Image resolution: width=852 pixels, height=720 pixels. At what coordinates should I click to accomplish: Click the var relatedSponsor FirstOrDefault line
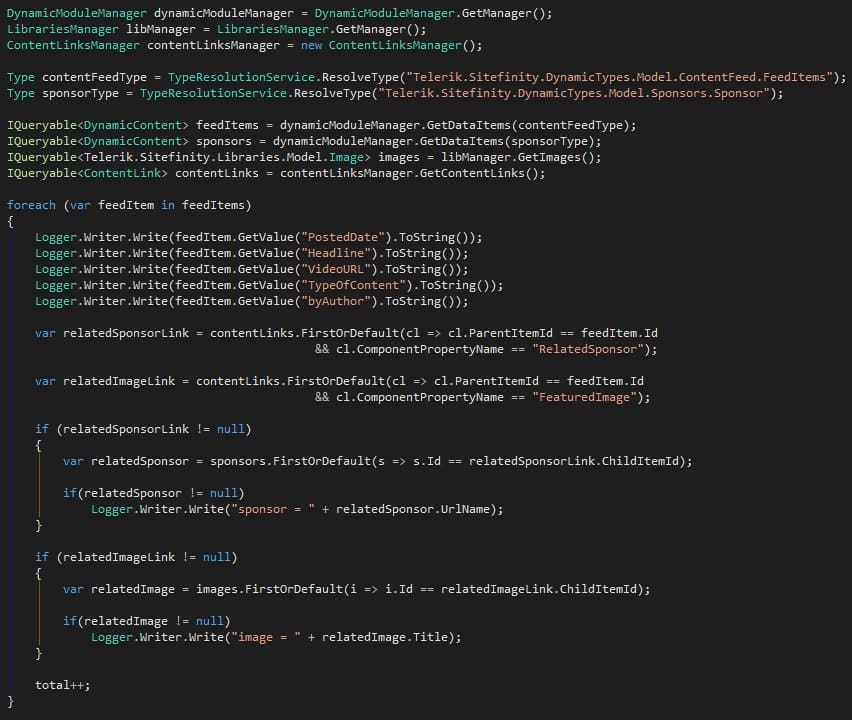(378, 461)
